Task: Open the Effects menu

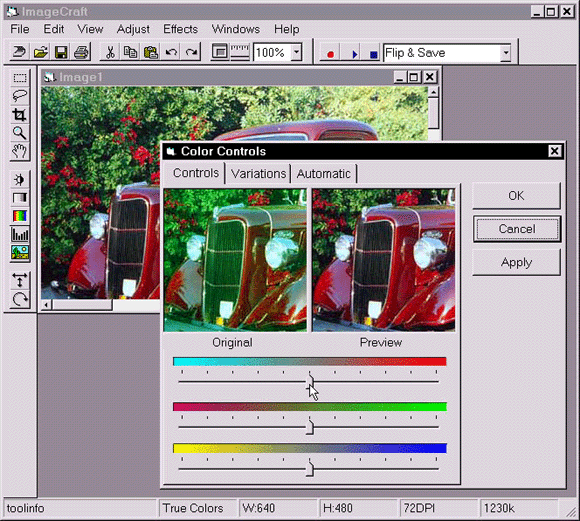Action: coord(181,29)
